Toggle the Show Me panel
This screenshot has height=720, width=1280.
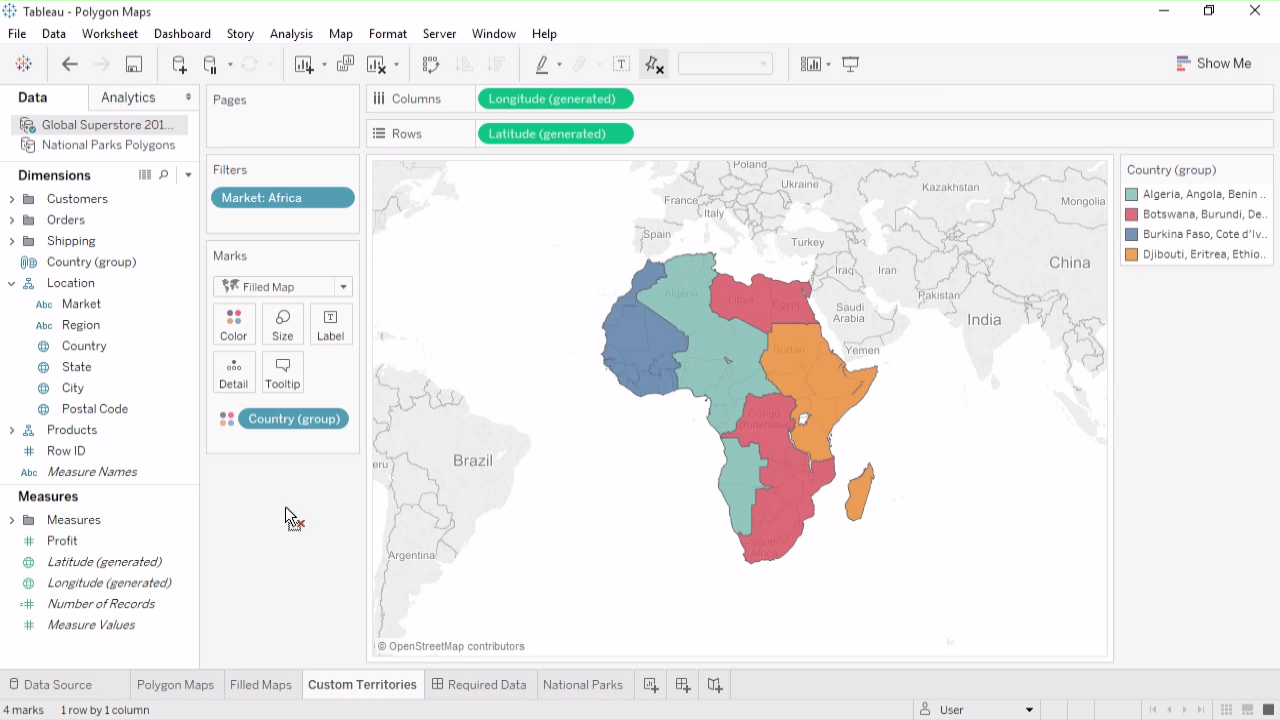[x=1214, y=63]
